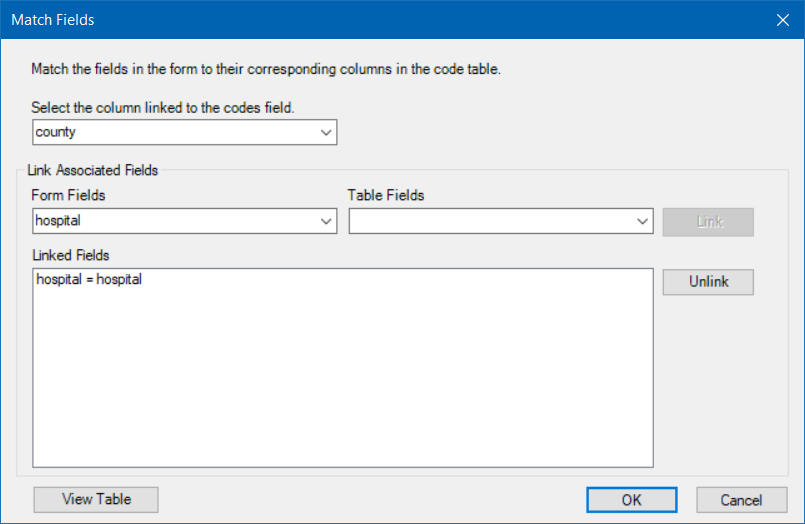Click the "Select the column linked" label
This screenshot has width=805, height=524.
click(x=162, y=107)
